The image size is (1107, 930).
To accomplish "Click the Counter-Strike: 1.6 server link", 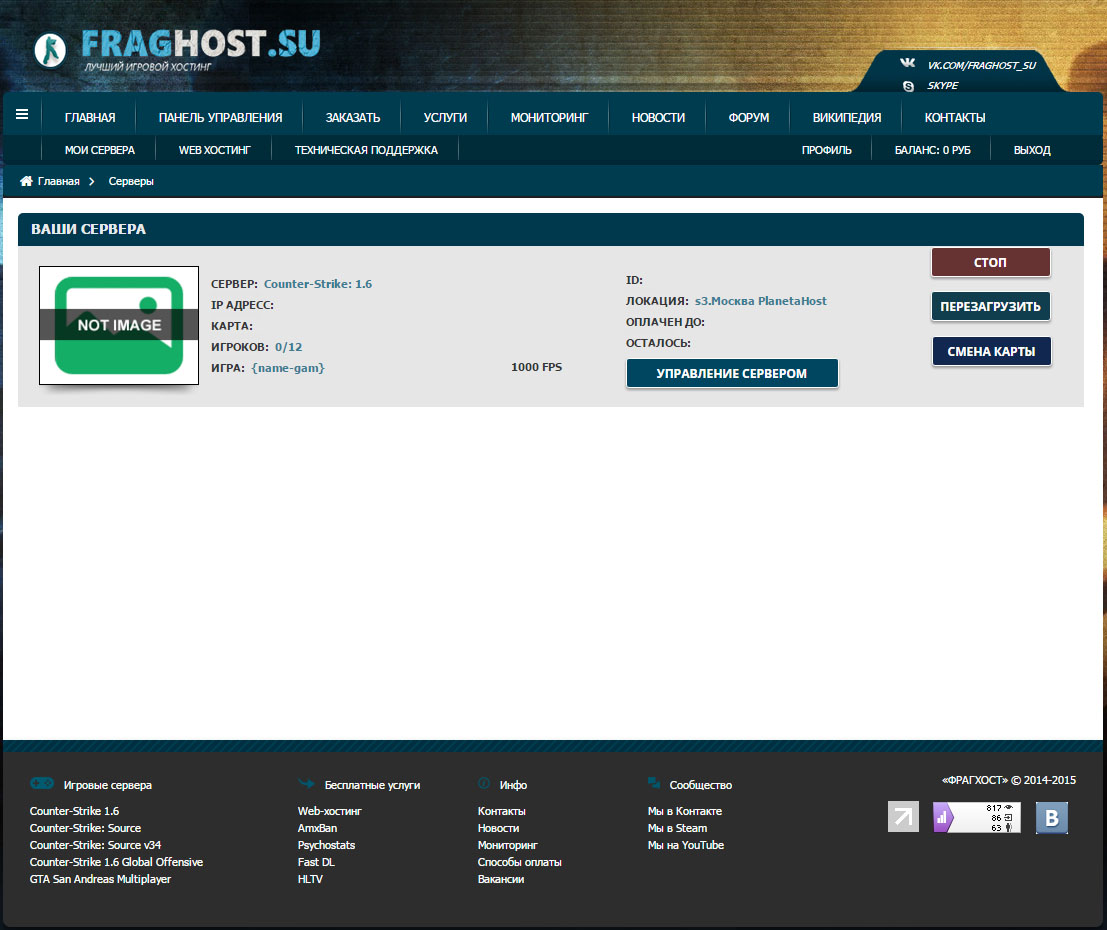I will pyautogui.click(x=318, y=284).
